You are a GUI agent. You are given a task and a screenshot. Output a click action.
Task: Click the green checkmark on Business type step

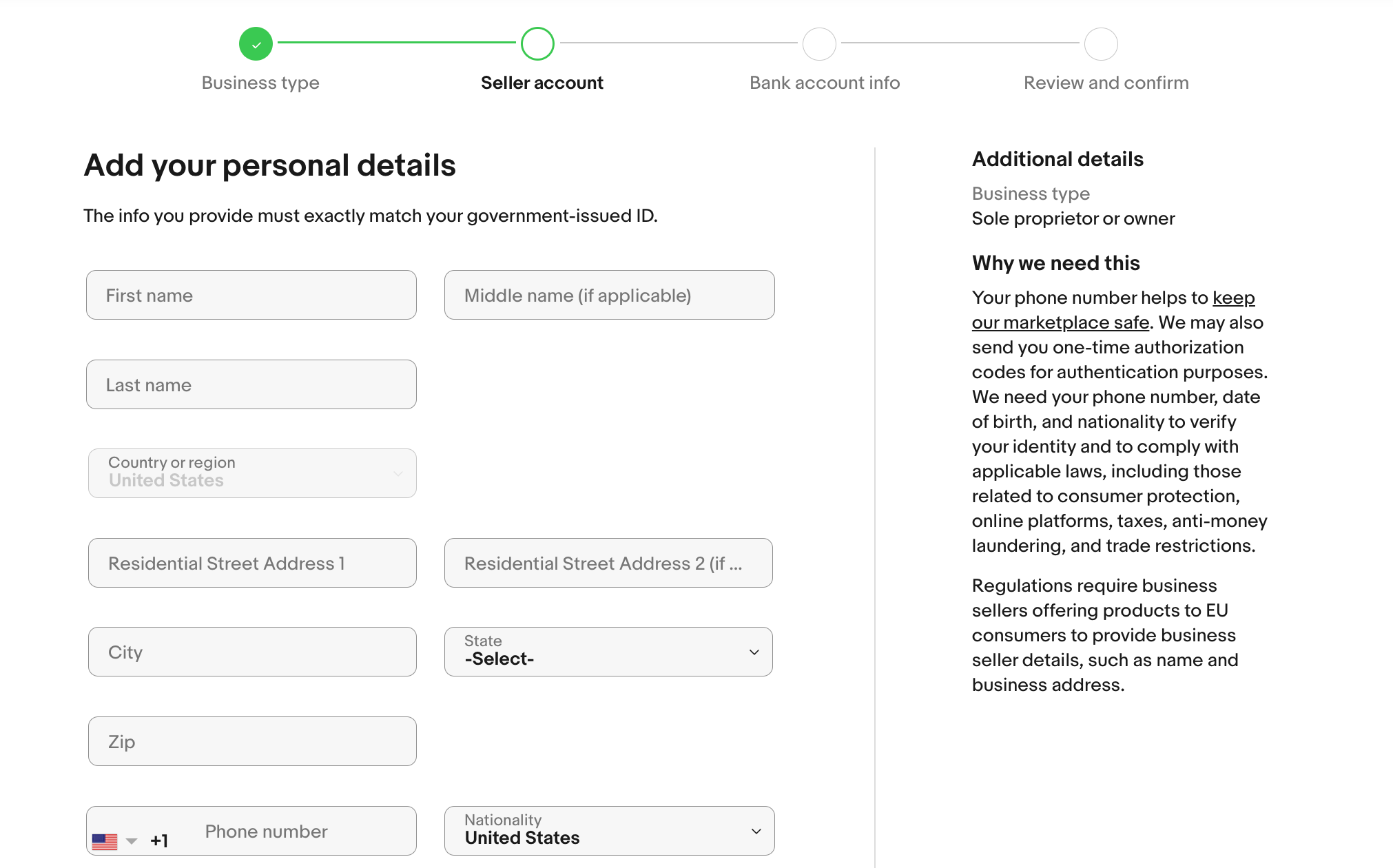tap(256, 43)
